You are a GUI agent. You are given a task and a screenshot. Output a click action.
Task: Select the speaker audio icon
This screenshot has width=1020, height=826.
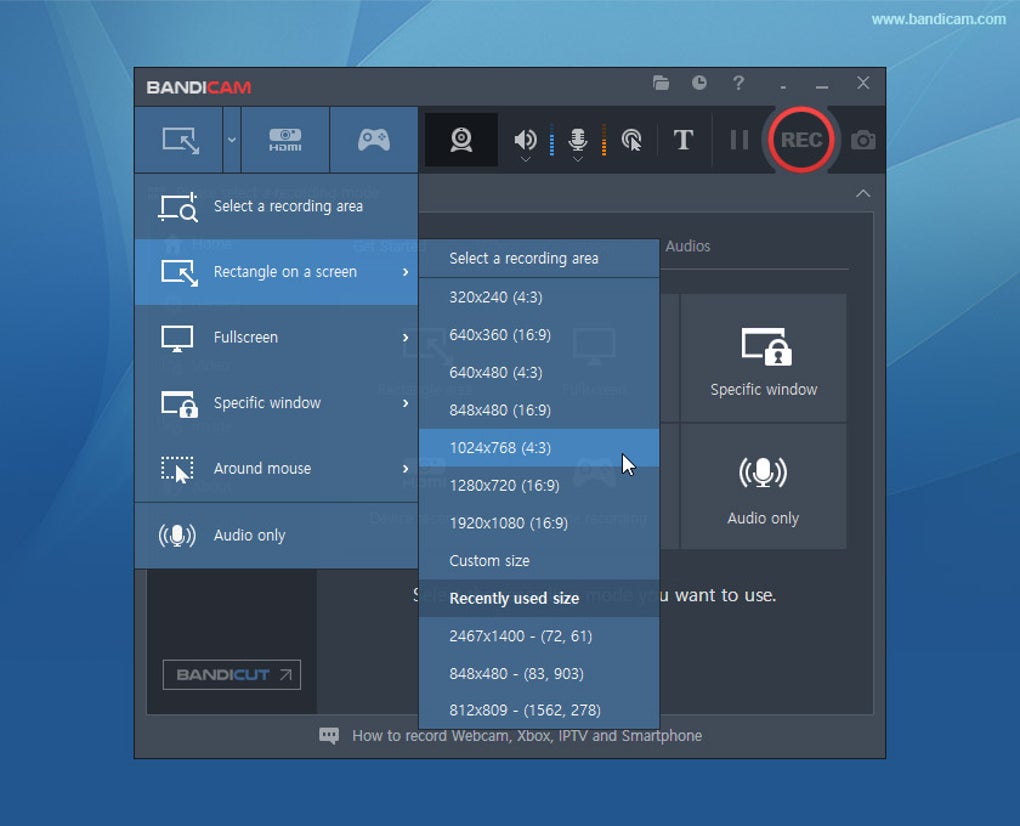pyautogui.click(x=524, y=138)
